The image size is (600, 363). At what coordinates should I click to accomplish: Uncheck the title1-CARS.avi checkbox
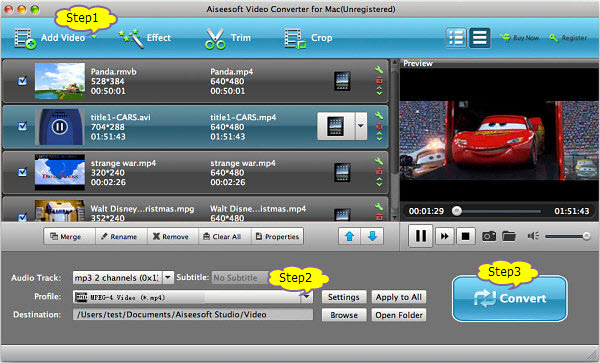(x=22, y=126)
